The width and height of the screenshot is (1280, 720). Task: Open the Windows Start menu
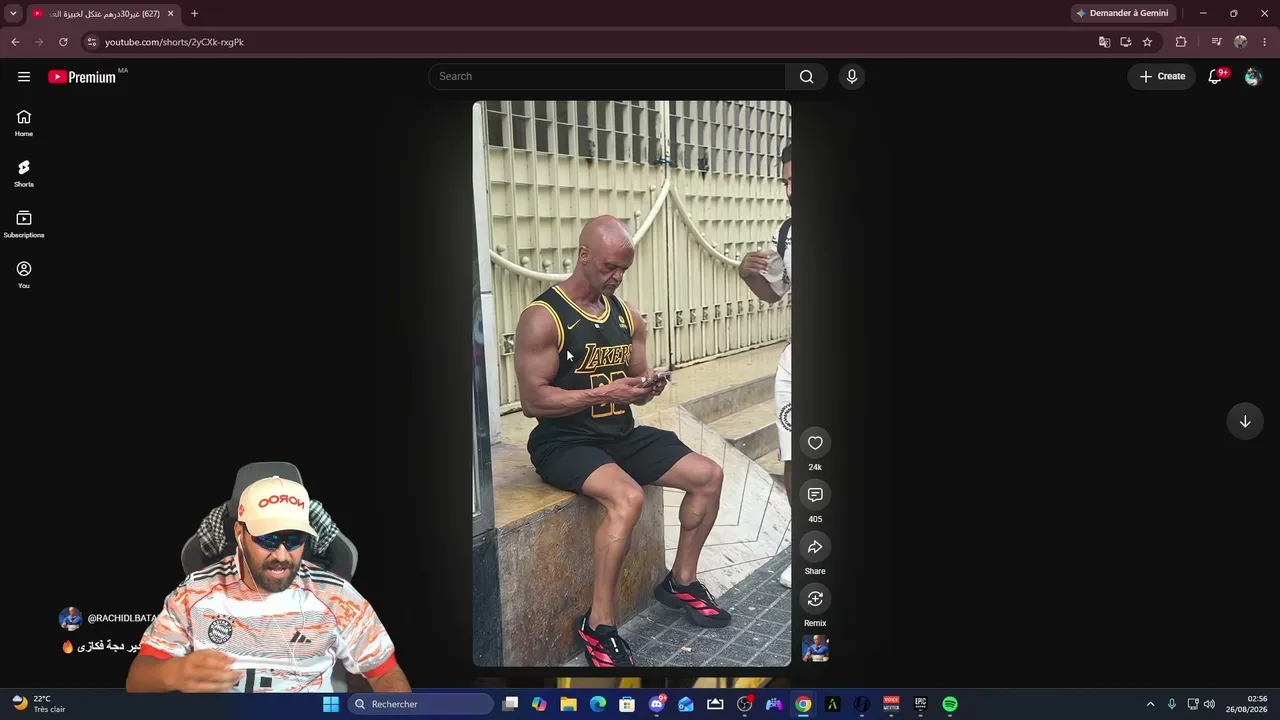point(331,704)
